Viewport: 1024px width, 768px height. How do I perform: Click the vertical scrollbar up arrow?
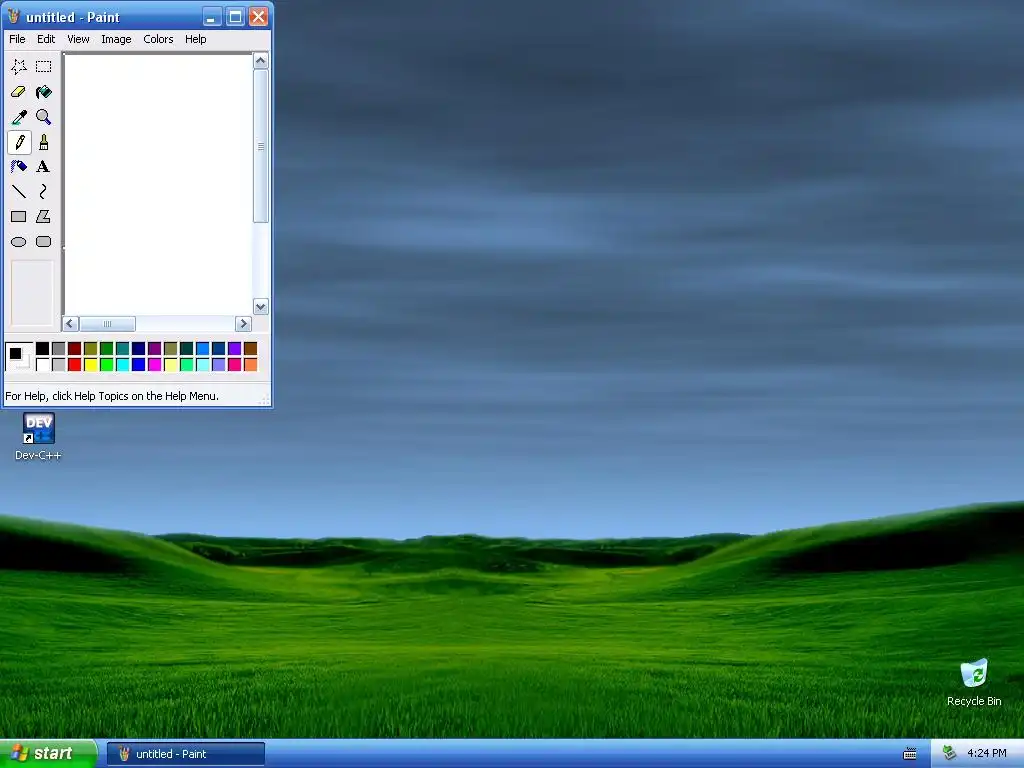261,61
